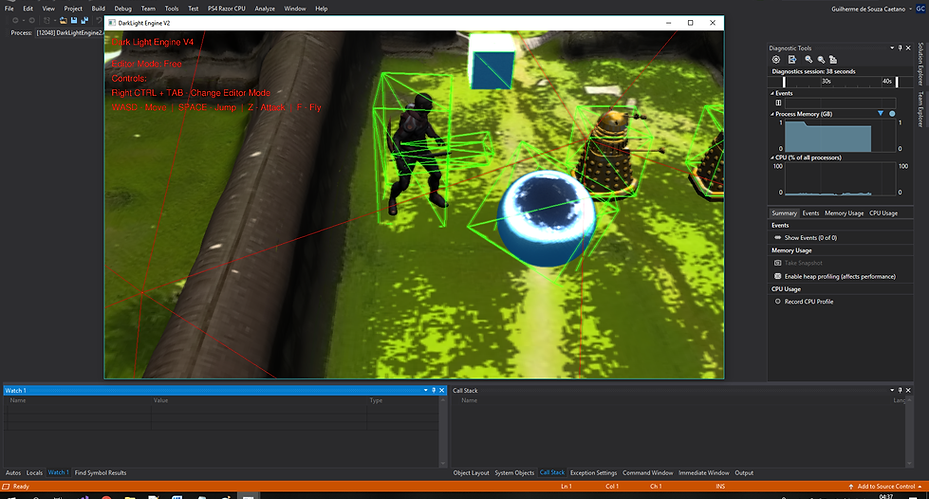Open the Tools menu
This screenshot has height=499, width=929.
(171, 8)
